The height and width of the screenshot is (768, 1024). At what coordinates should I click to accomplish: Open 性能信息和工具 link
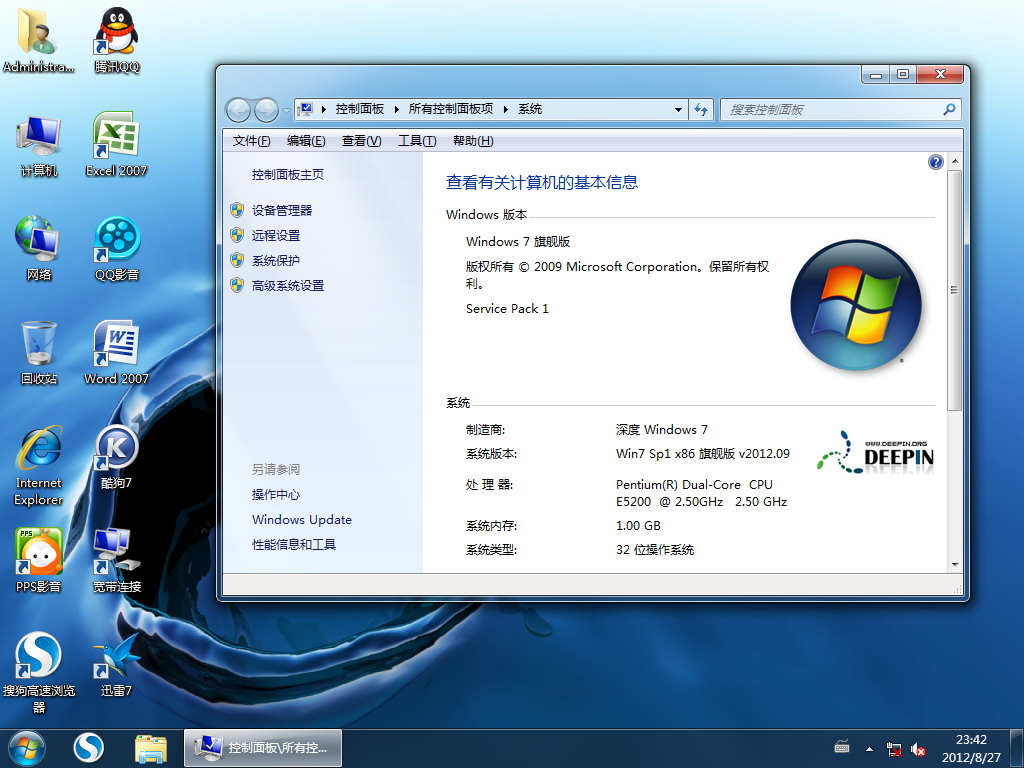pyautogui.click(x=294, y=545)
